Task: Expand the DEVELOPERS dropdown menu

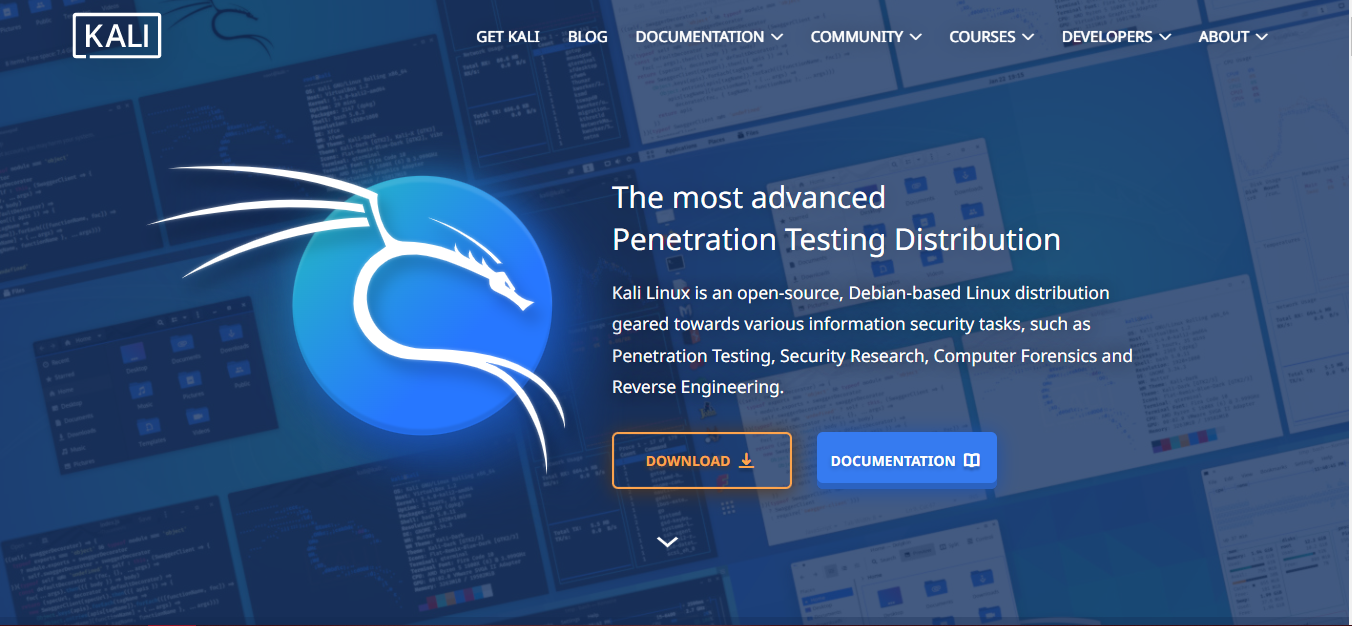Action: 1116,36
